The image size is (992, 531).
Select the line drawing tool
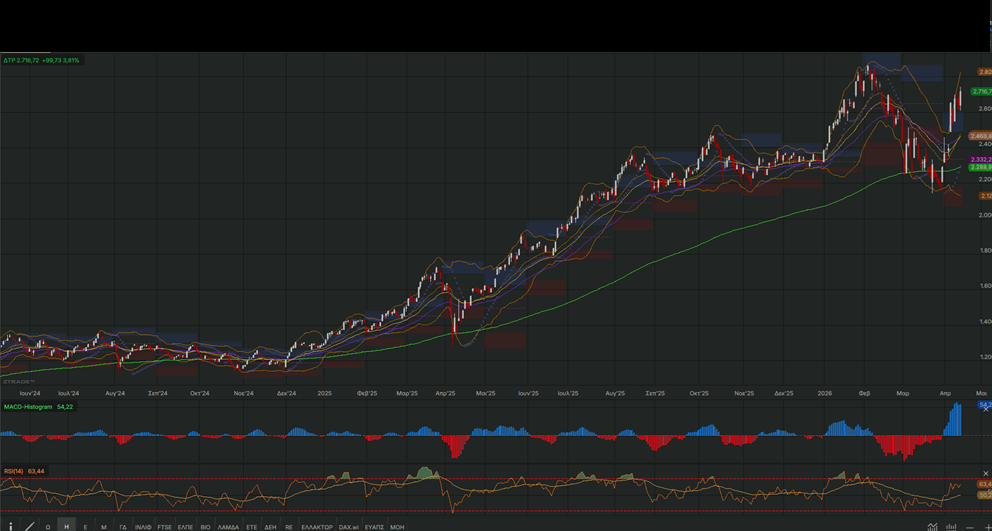30,526
